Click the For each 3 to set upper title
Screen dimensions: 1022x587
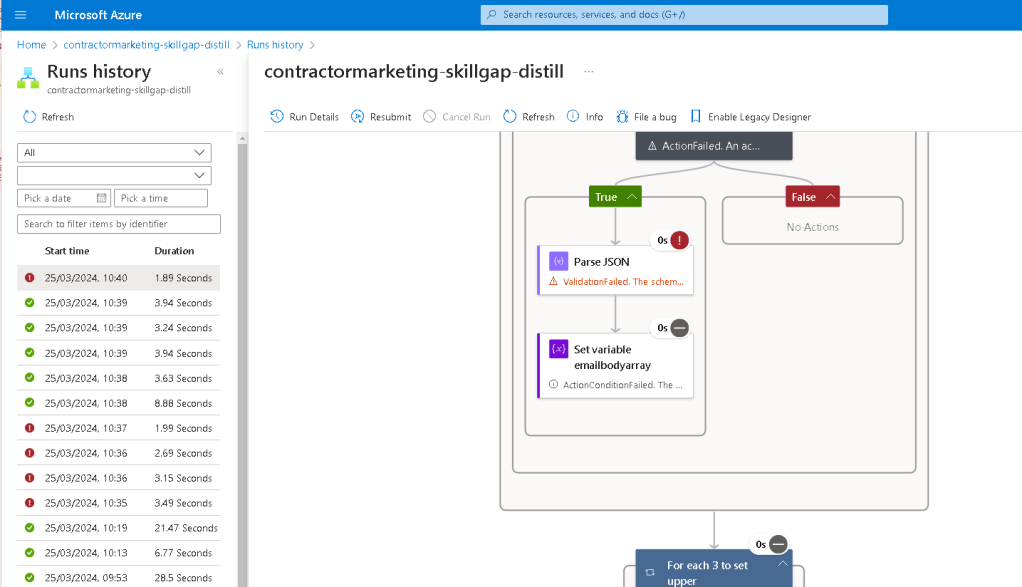(x=707, y=573)
